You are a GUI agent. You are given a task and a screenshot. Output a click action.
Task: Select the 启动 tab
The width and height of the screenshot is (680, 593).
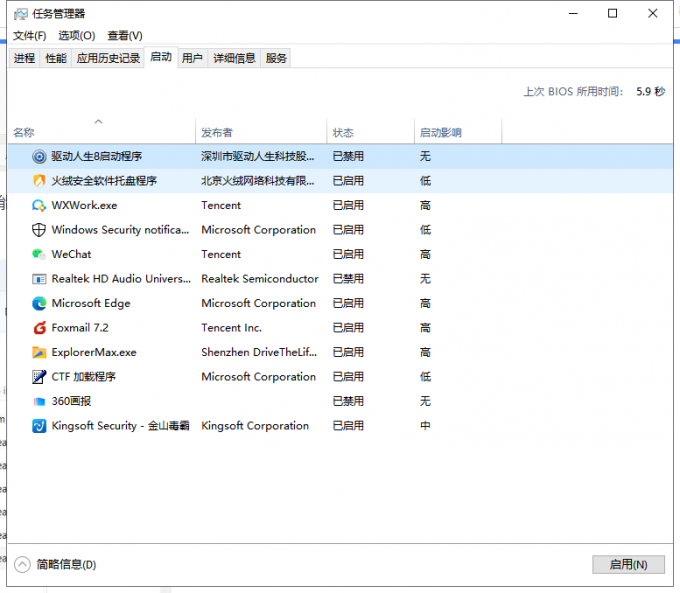[161, 57]
